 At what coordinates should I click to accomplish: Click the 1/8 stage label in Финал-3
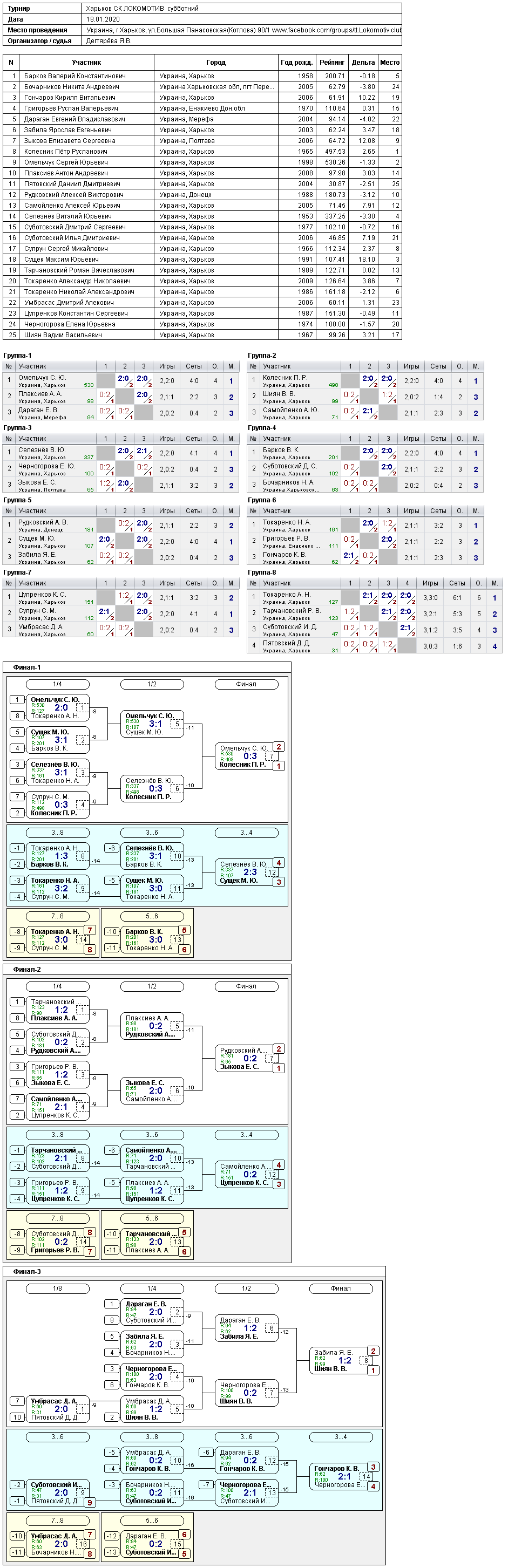57,1288
